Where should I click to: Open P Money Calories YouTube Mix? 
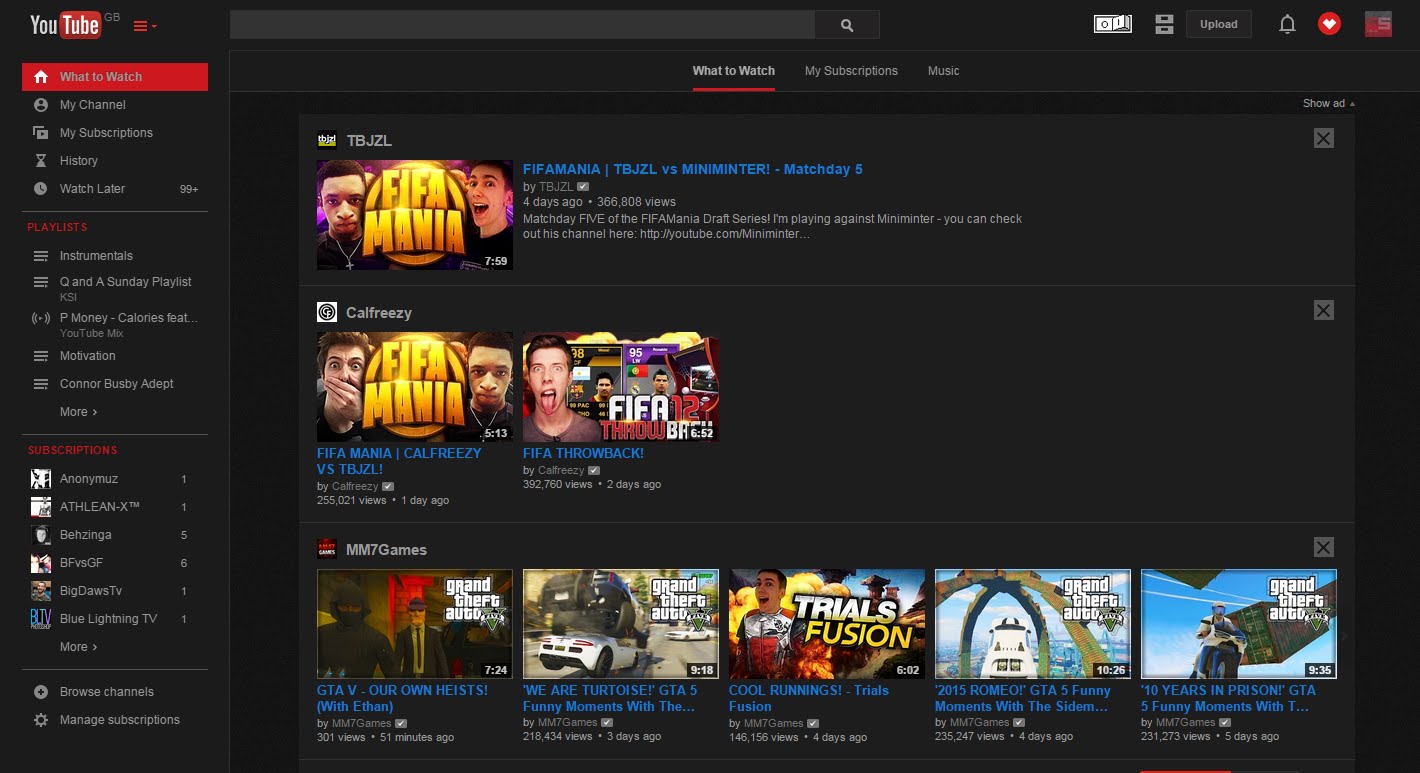[x=129, y=318]
